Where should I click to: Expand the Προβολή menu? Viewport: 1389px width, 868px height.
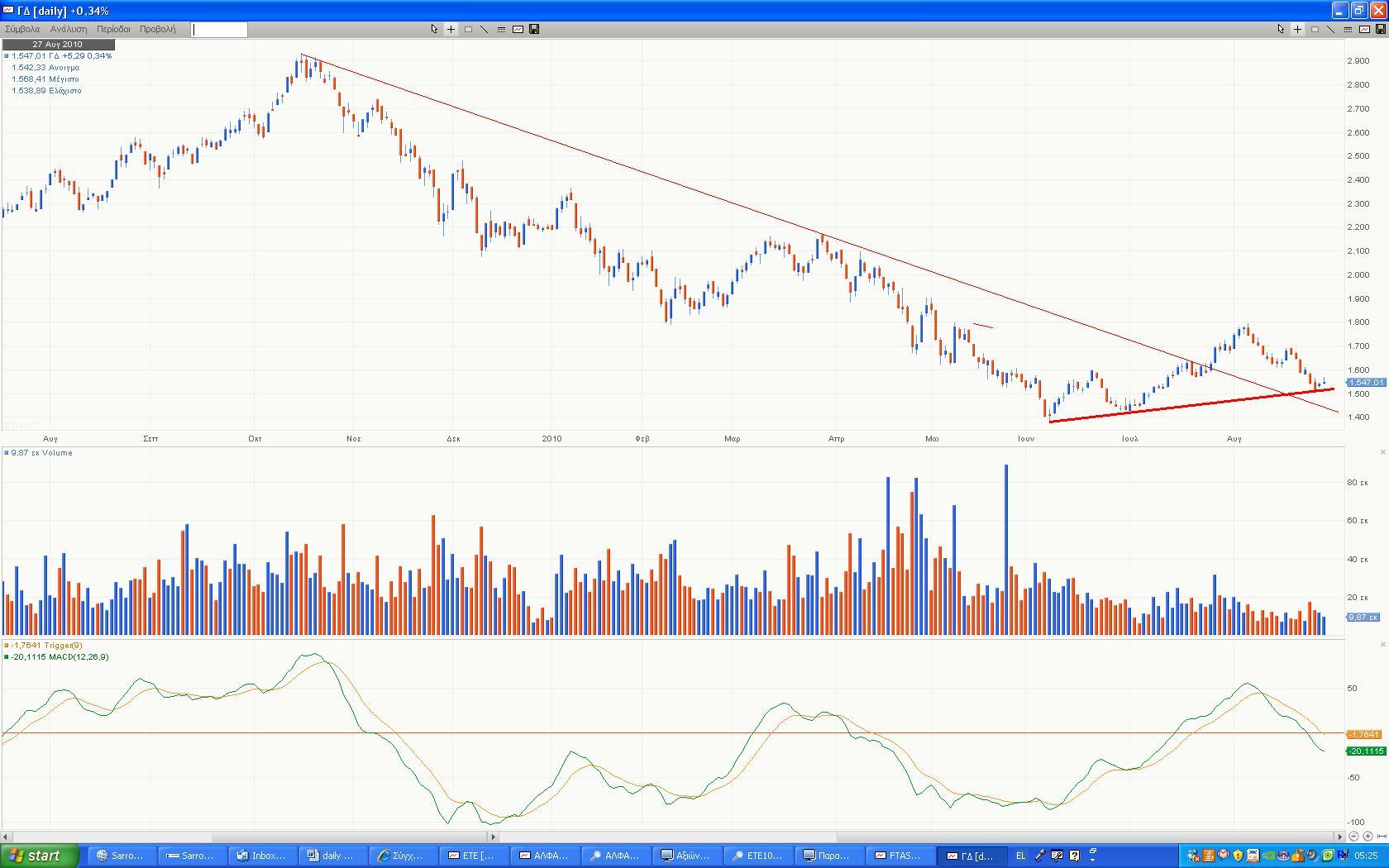pyautogui.click(x=157, y=29)
